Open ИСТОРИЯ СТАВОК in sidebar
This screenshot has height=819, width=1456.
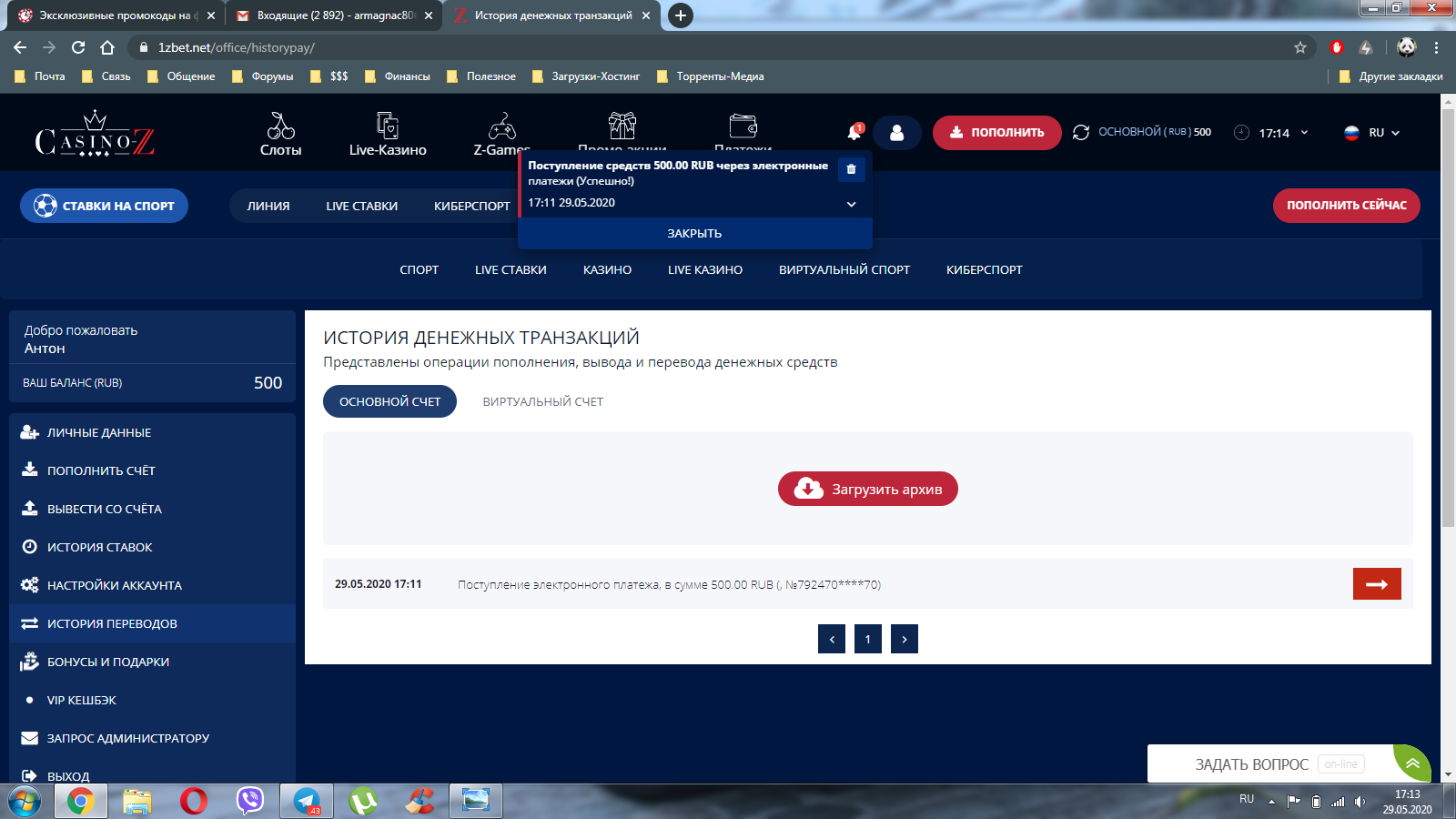click(152, 547)
